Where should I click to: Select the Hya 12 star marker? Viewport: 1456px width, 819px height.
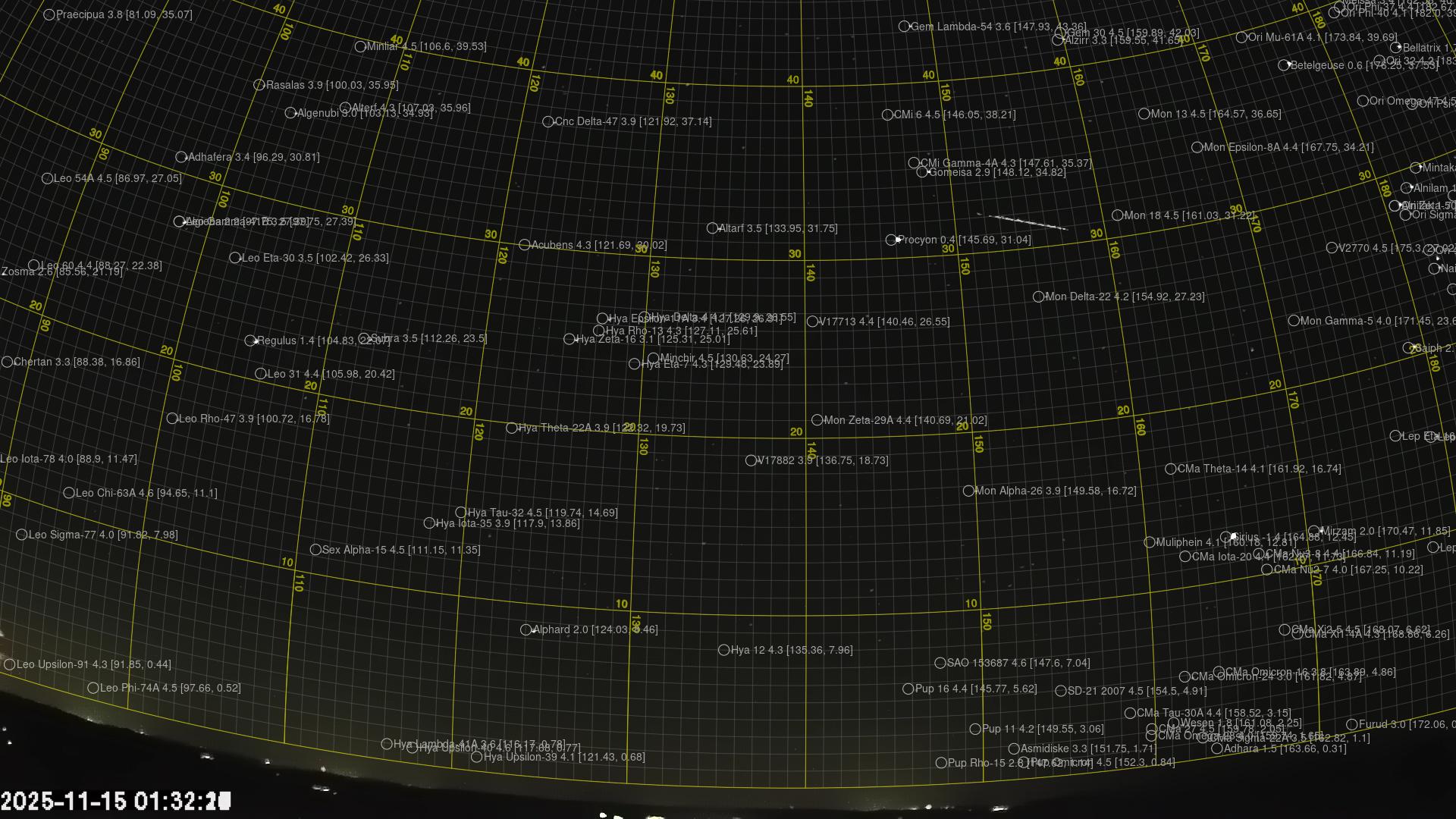(x=723, y=650)
